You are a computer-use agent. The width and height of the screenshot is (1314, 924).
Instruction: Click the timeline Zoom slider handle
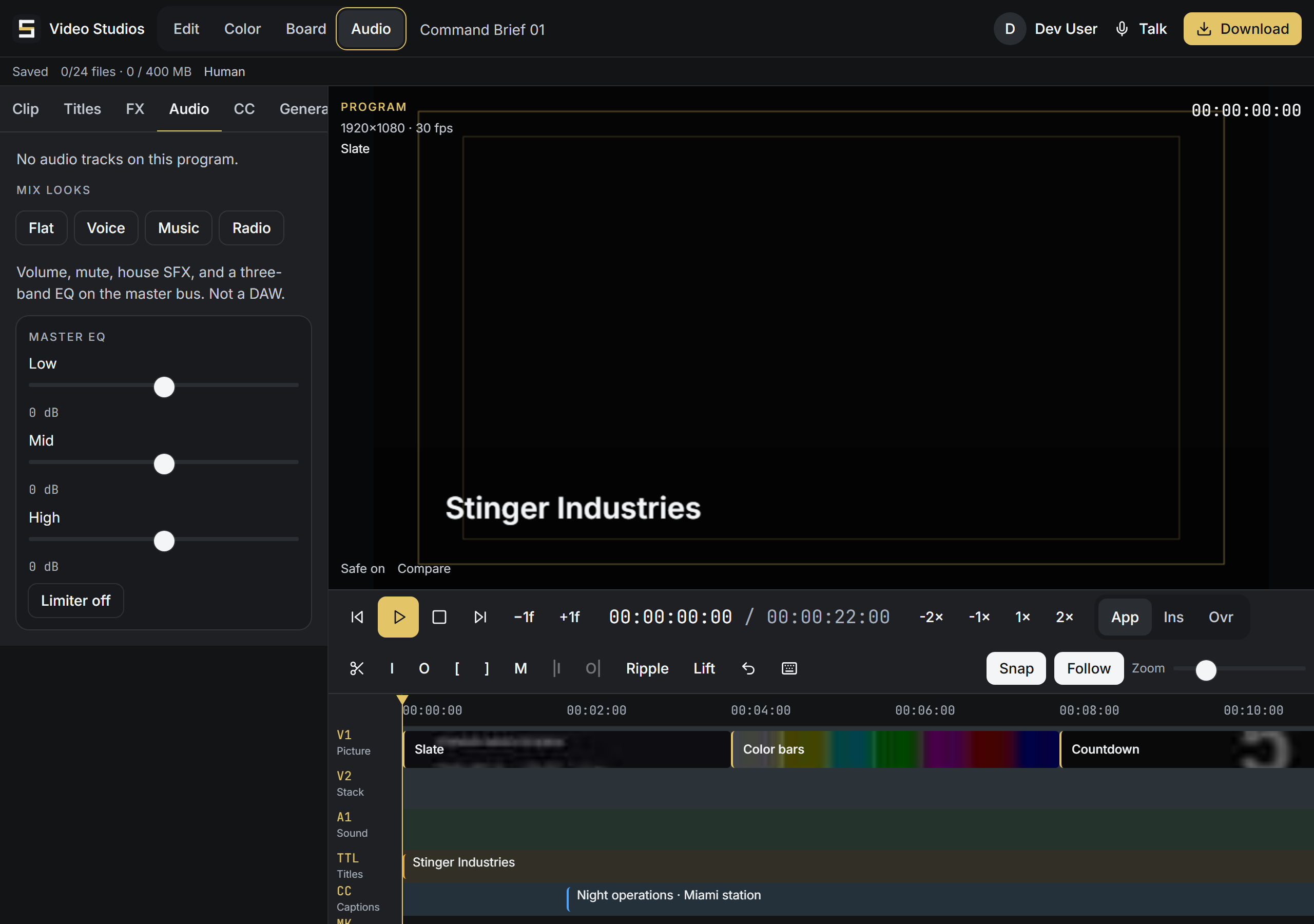(x=1206, y=670)
